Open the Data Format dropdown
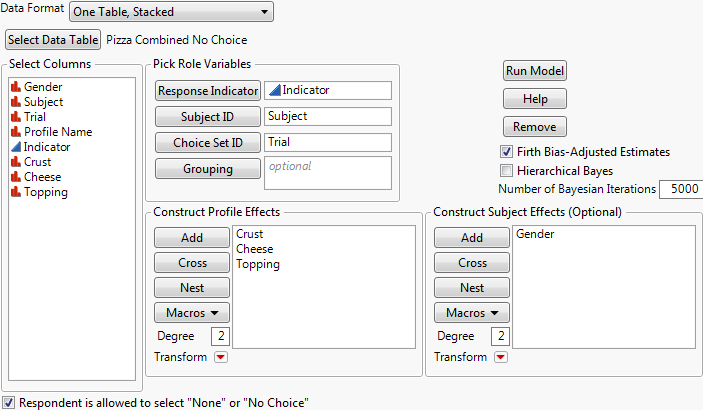Image resolution: width=703 pixels, height=410 pixels. (171, 12)
